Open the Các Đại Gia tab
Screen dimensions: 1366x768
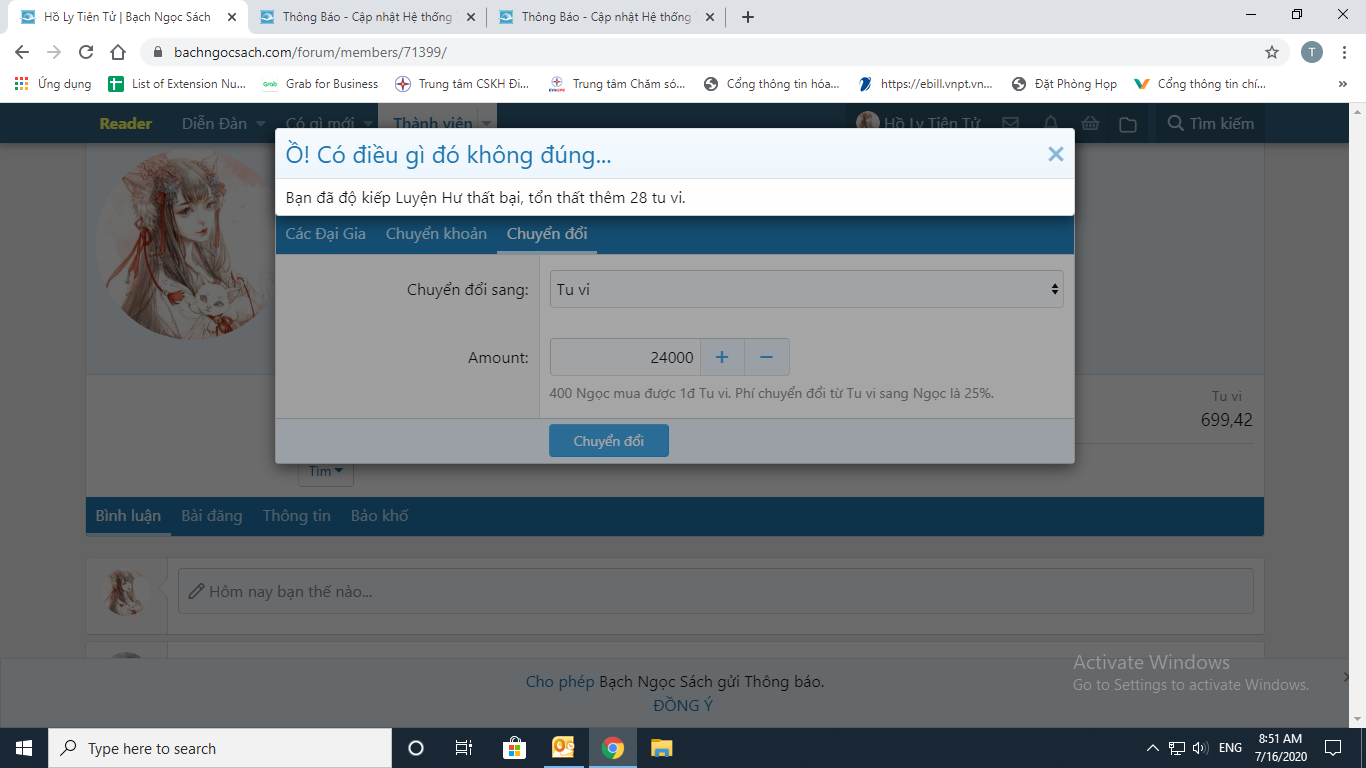tap(326, 234)
